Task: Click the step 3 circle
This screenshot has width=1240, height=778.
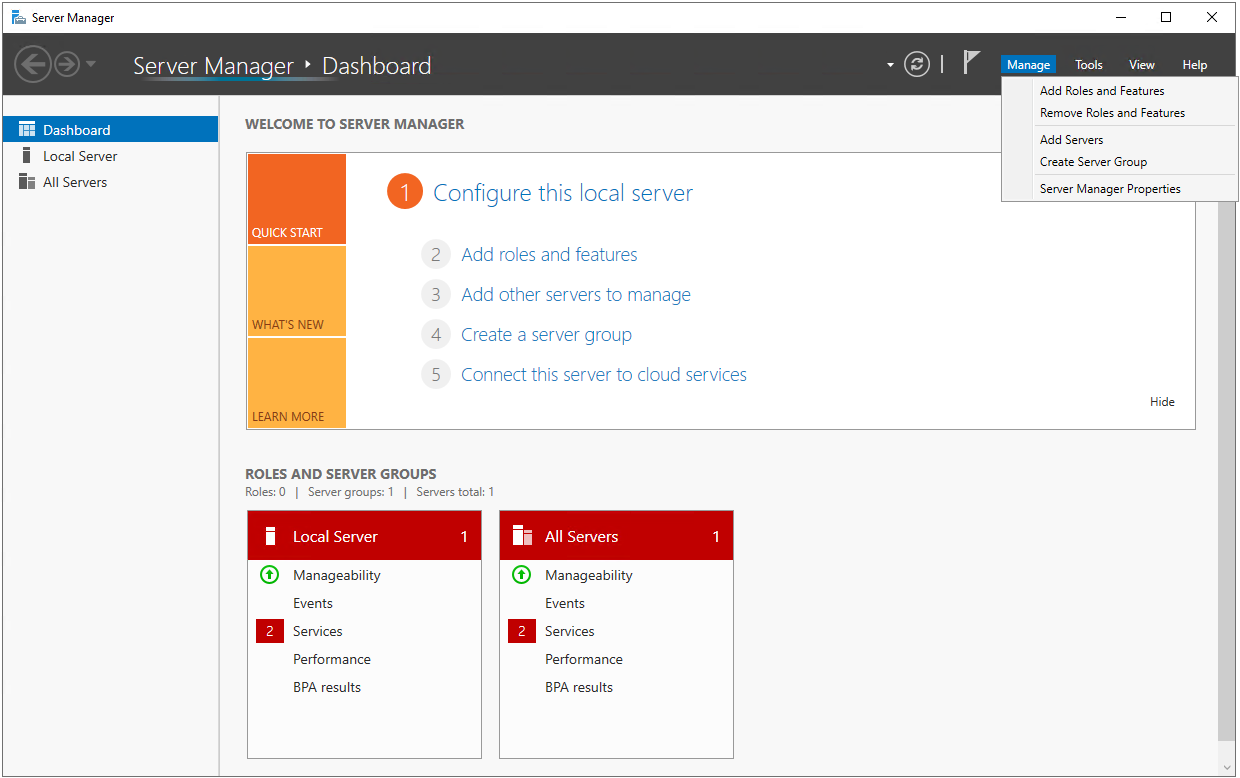Action: pos(436,295)
